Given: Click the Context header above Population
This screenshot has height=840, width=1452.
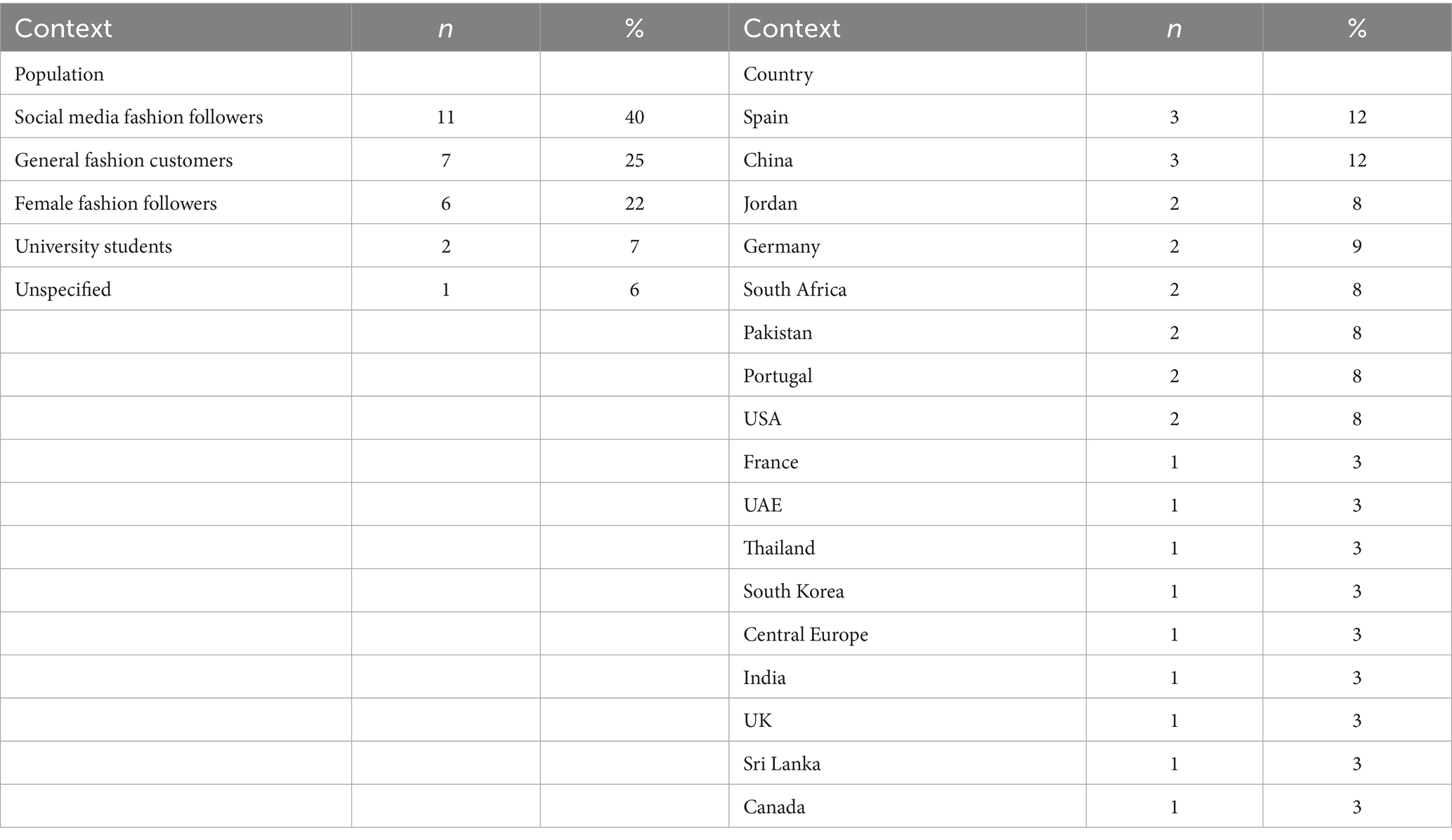Looking at the screenshot, I should click(x=63, y=28).
